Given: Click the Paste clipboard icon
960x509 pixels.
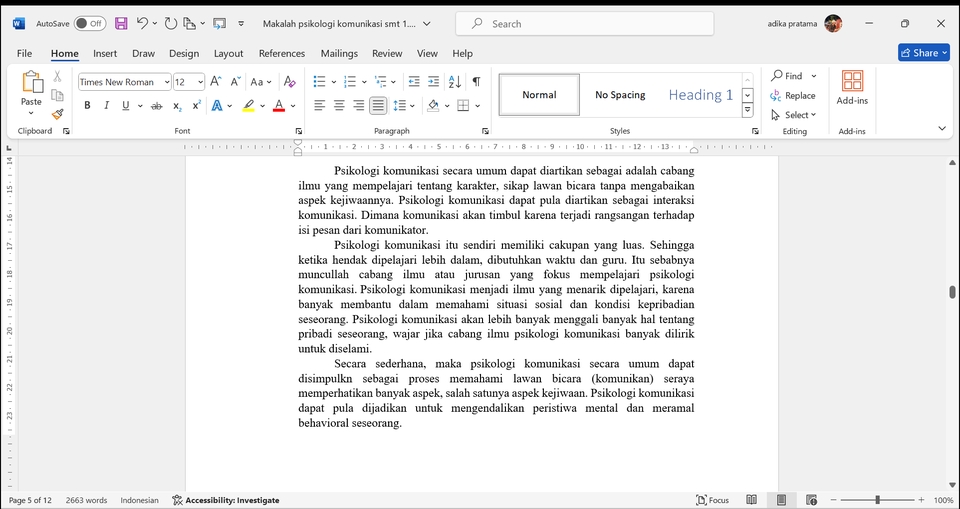Looking at the screenshot, I should coord(32,82).
